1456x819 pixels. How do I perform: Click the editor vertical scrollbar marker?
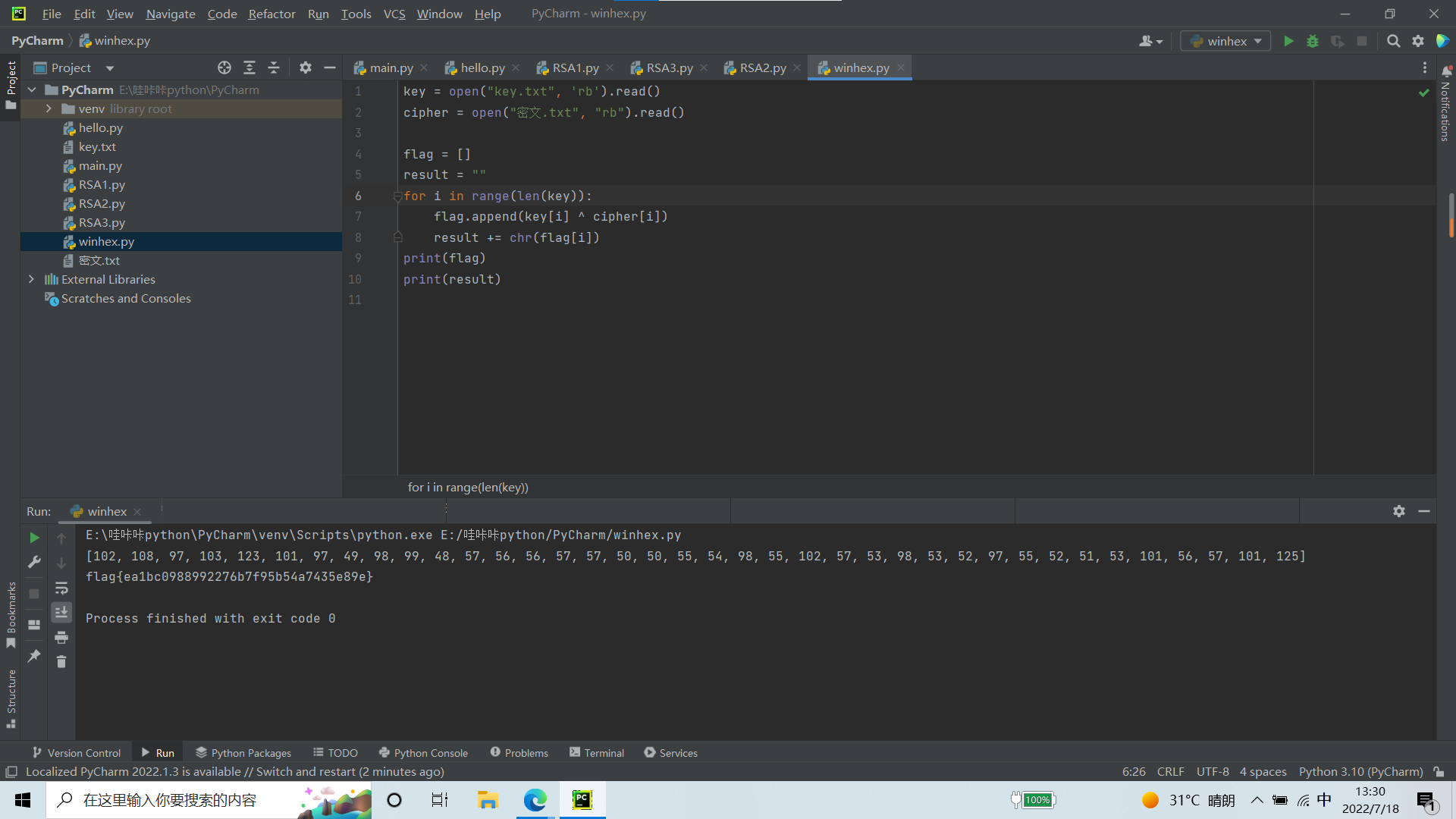click(x=1451, y=215)
